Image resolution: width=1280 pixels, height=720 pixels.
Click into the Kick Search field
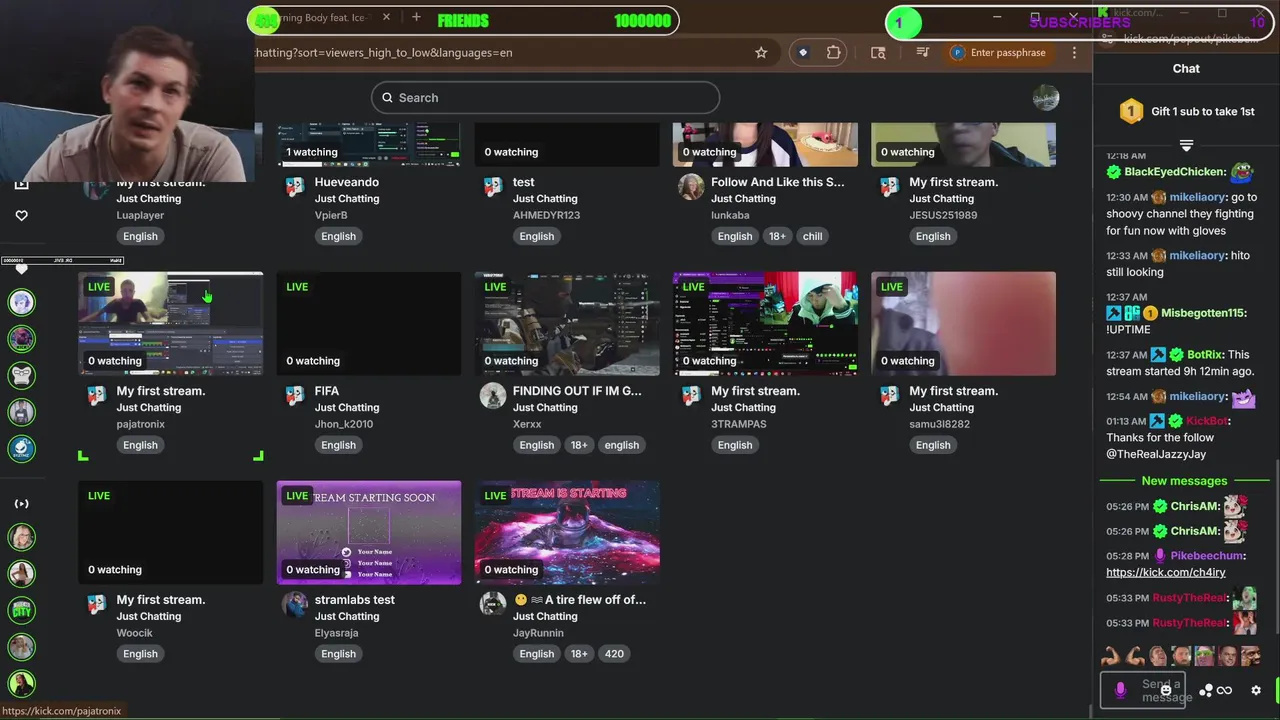pos(545,97)
